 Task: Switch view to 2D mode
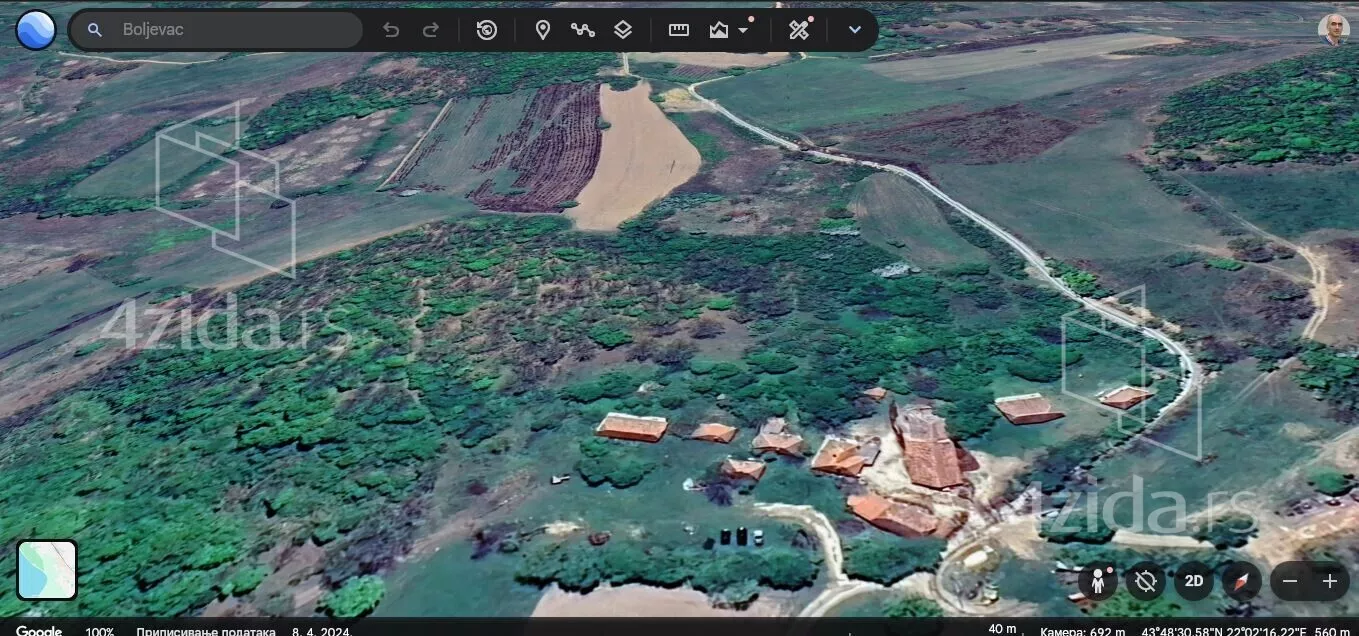coord(1193,581)
